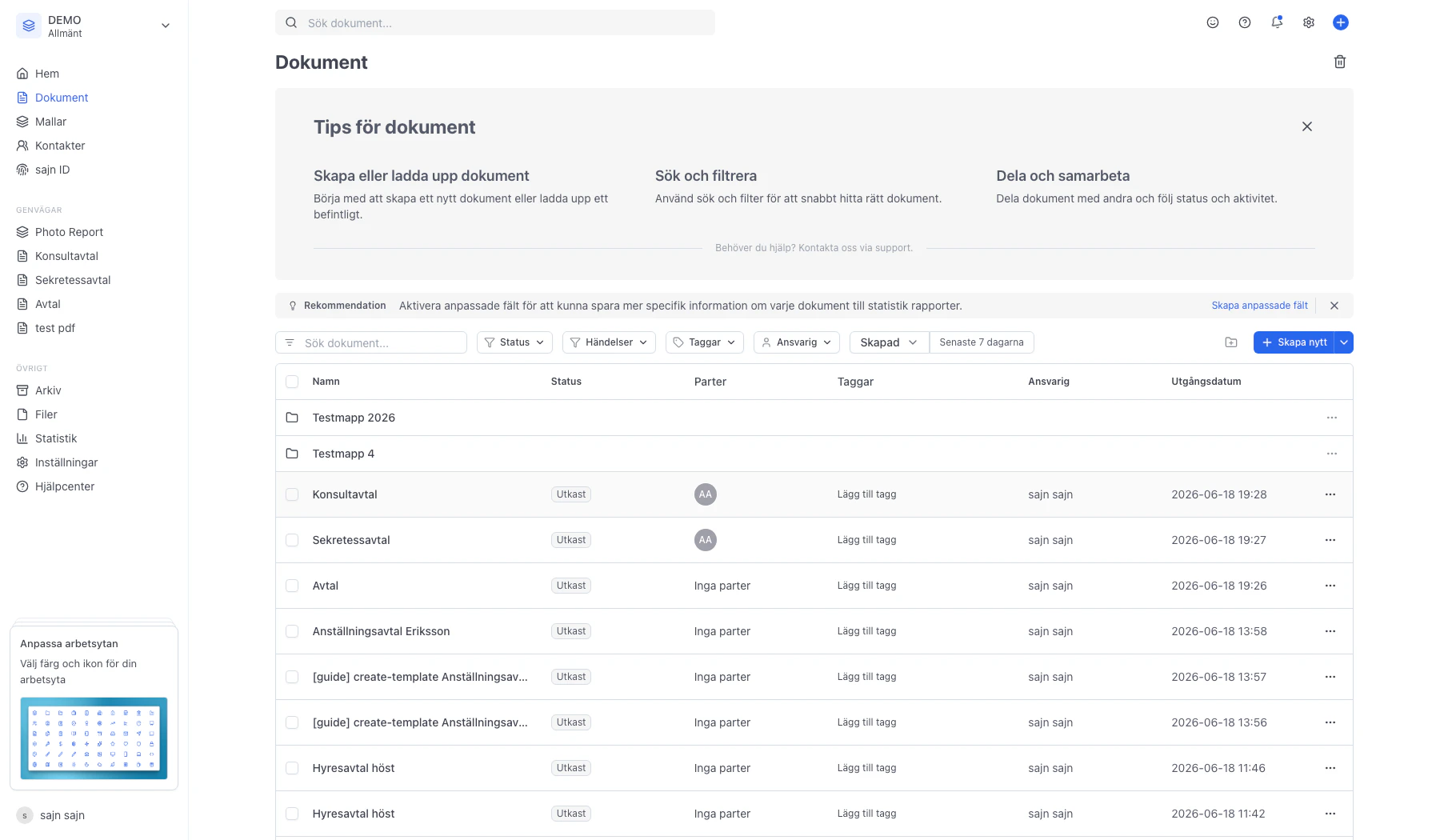Open the notifications bell
The height and width of the screenshot is (840, 1440).
click(x=1277, y=22)
